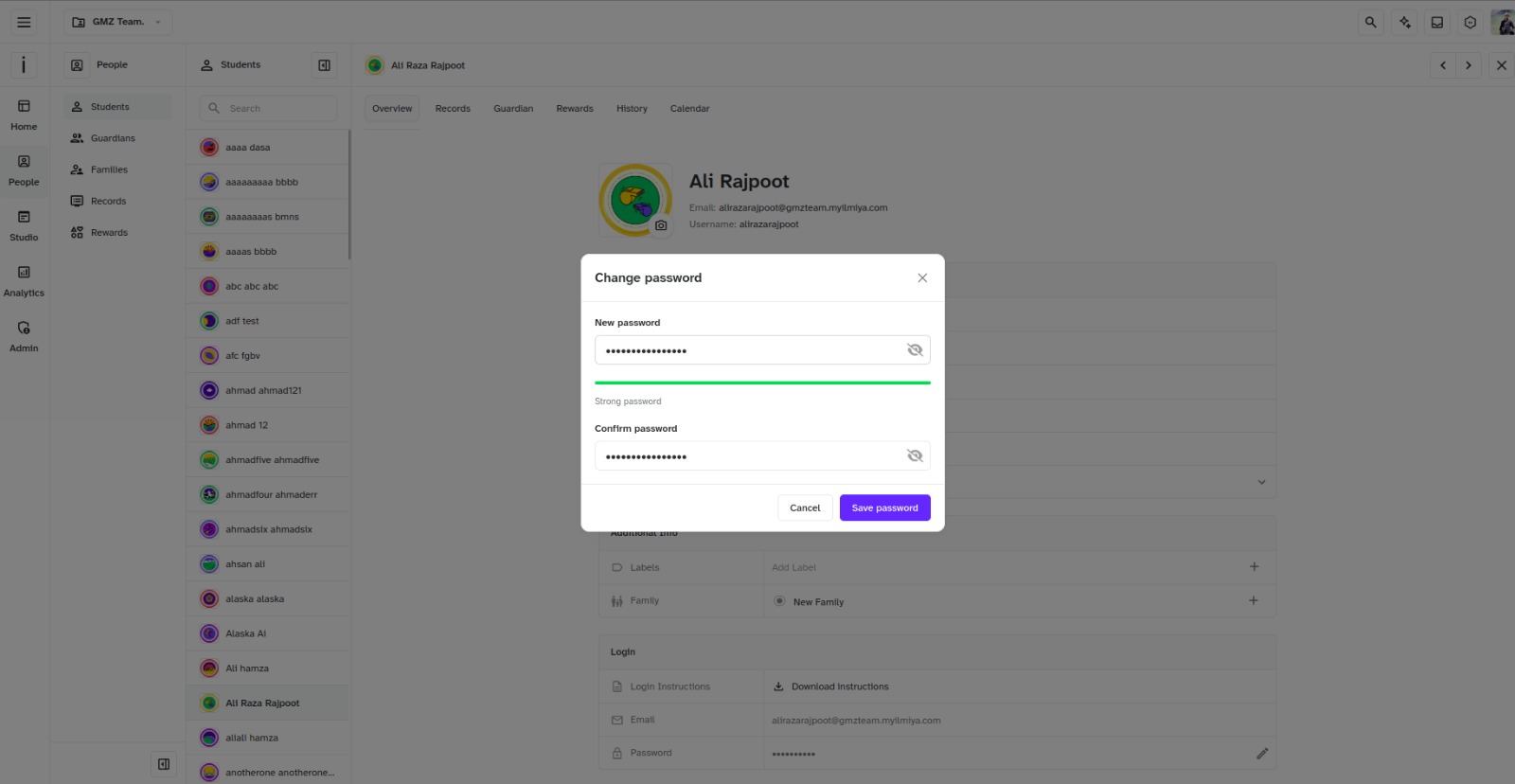Select Ali Raza Rajpoot in student list
The height and width of the screenshot is (784, 1515).
(268, 704)
